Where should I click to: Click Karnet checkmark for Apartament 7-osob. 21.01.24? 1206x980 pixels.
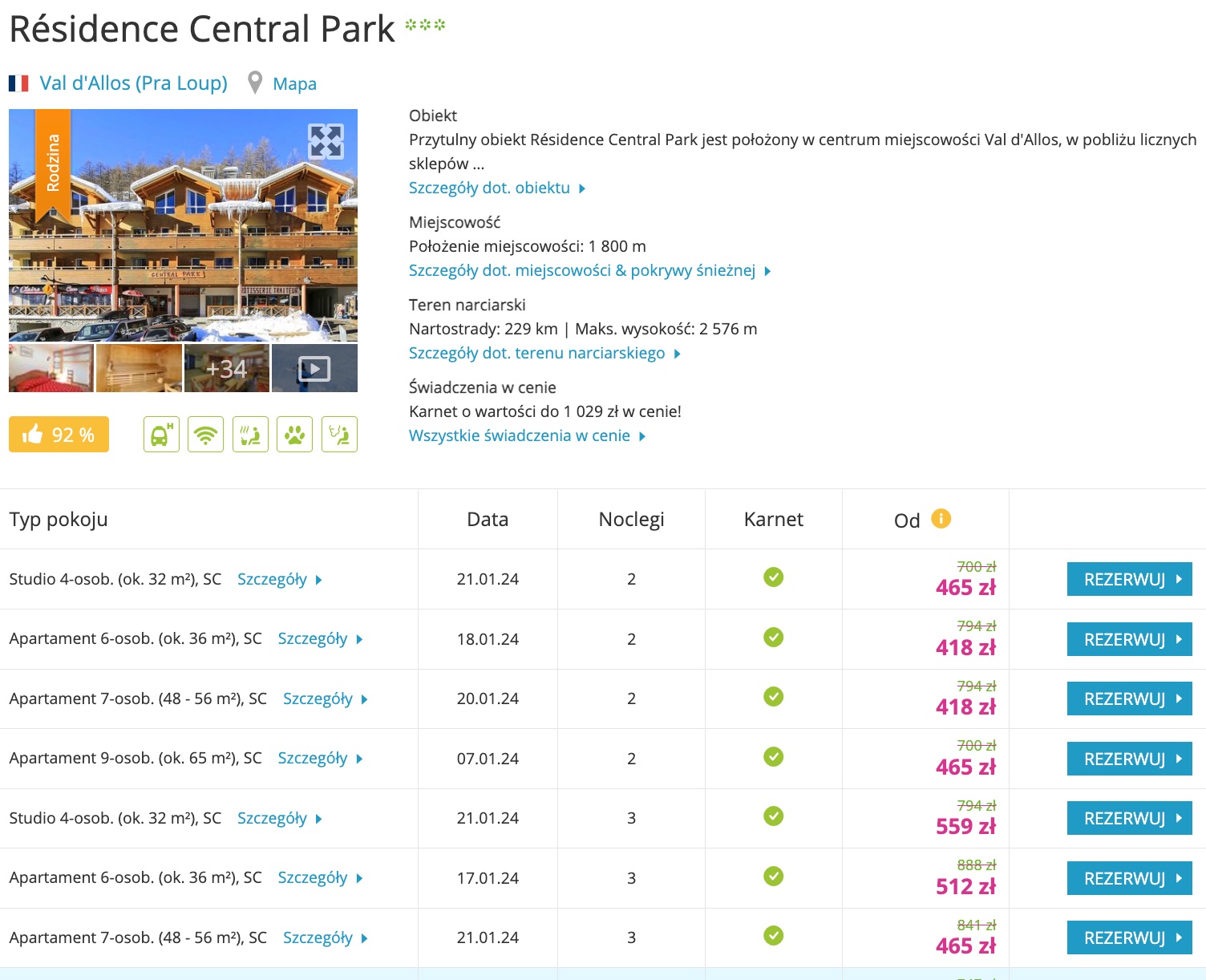(x=774, y=936)
